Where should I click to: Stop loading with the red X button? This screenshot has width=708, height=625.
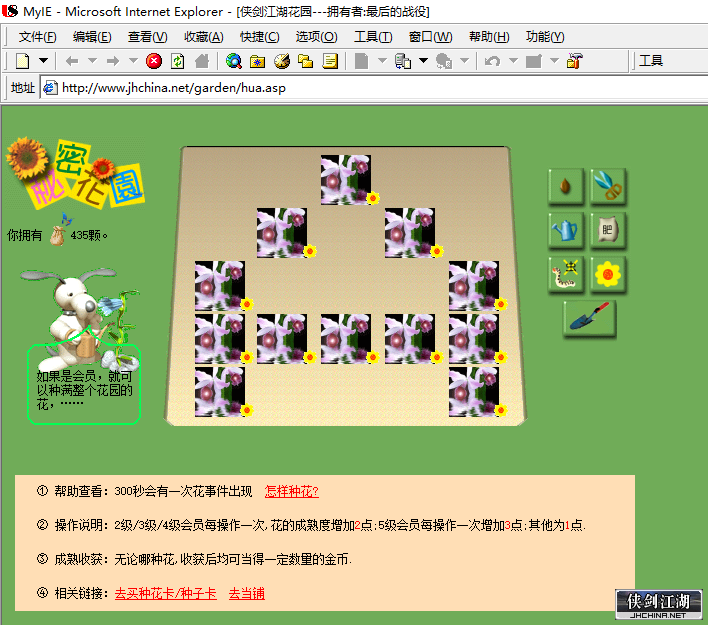click(154, 61)
